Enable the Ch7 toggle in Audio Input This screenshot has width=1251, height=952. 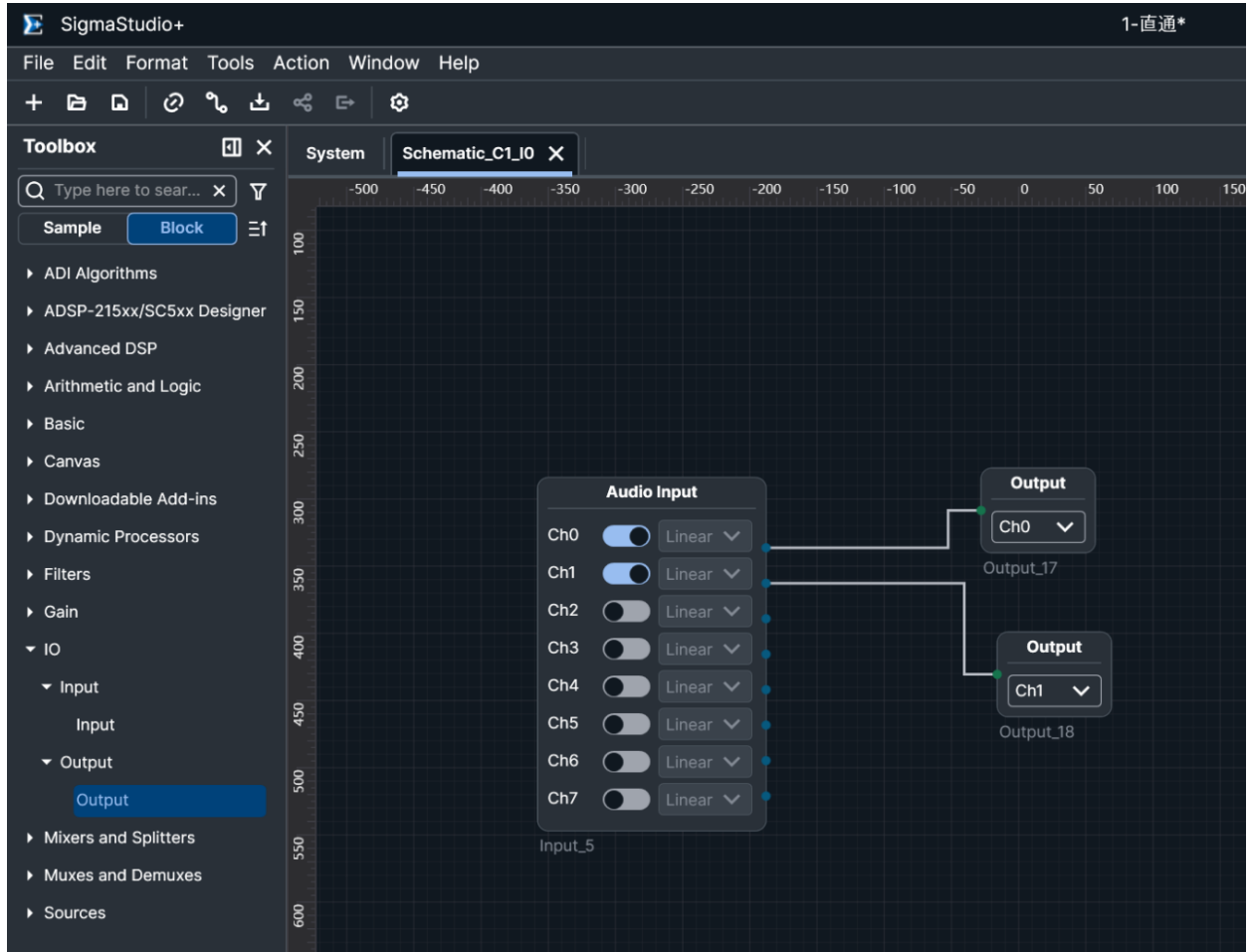[x=626, y=800]
